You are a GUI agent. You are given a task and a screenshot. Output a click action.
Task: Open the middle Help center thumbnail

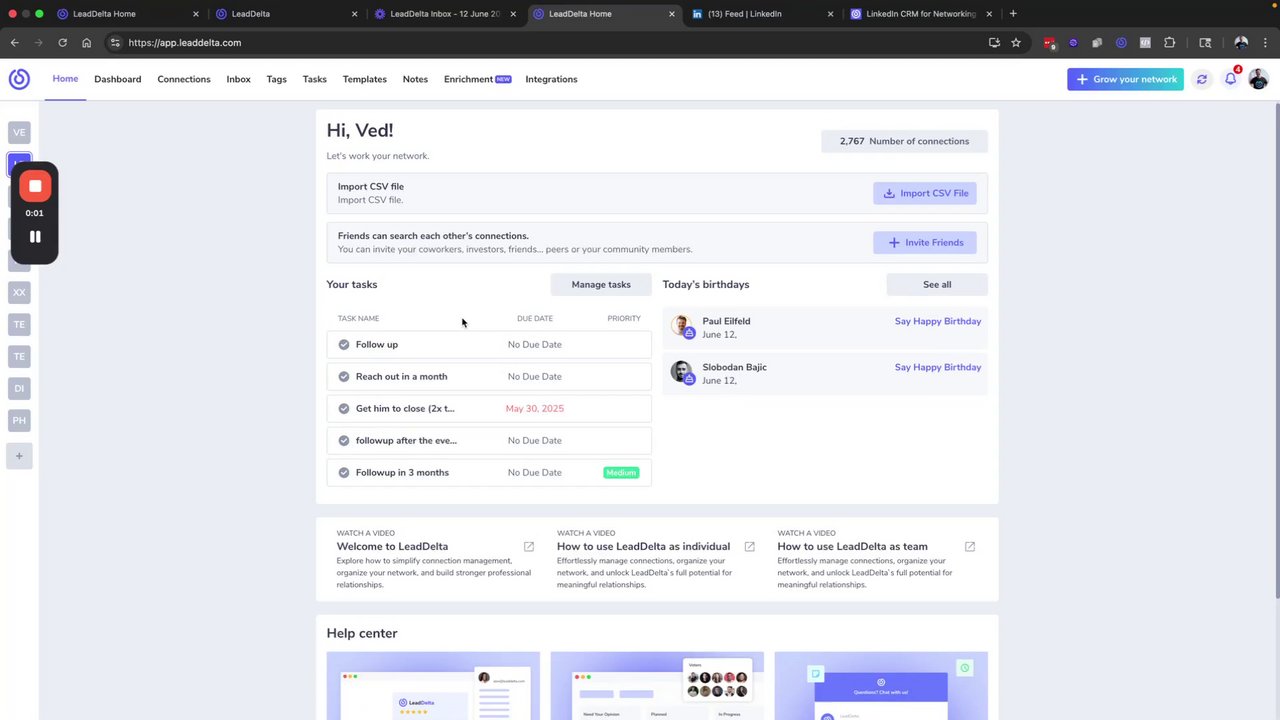tap(657, 686)
